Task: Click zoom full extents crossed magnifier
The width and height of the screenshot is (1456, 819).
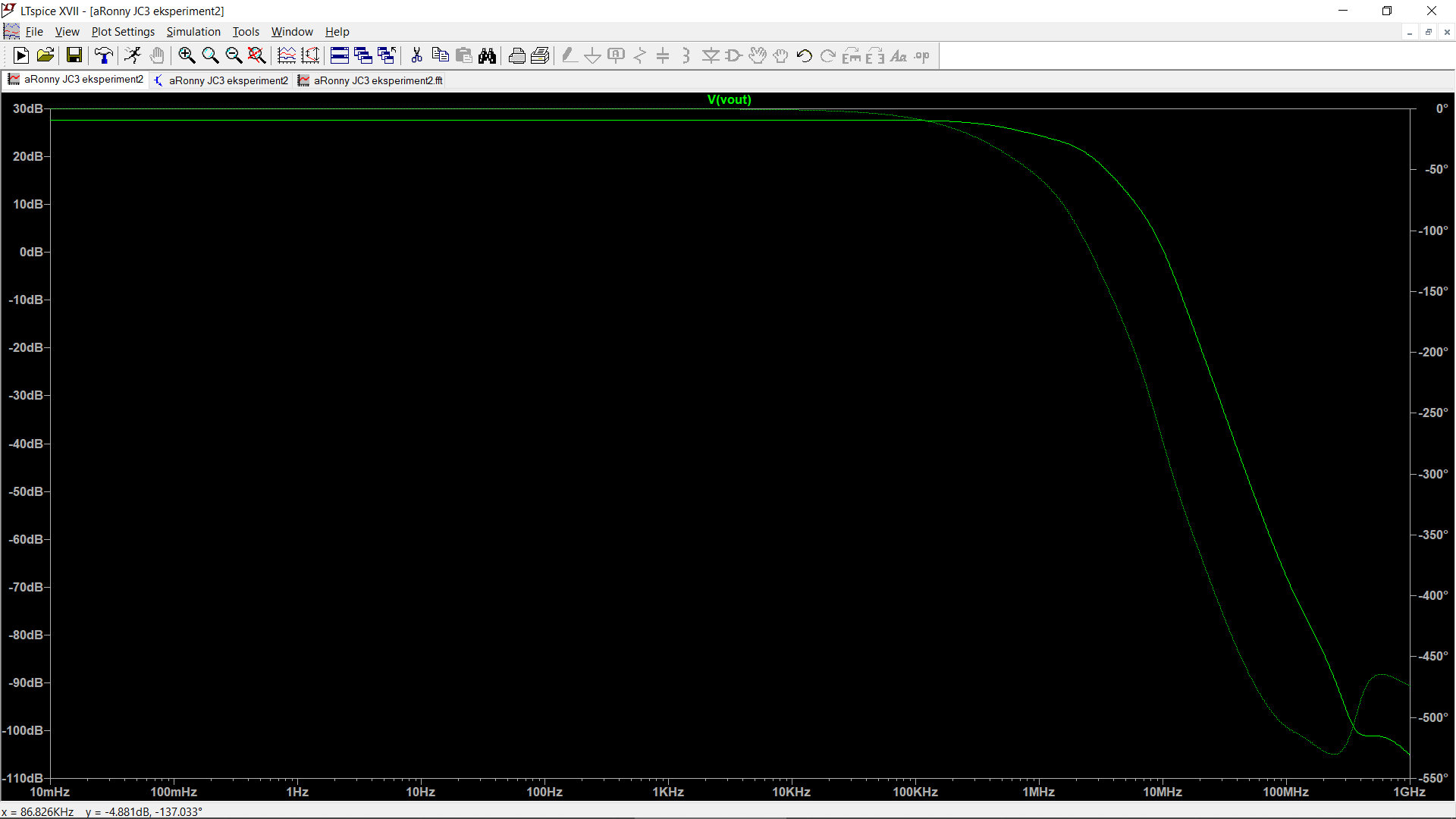Action: (x=257, y=55)
